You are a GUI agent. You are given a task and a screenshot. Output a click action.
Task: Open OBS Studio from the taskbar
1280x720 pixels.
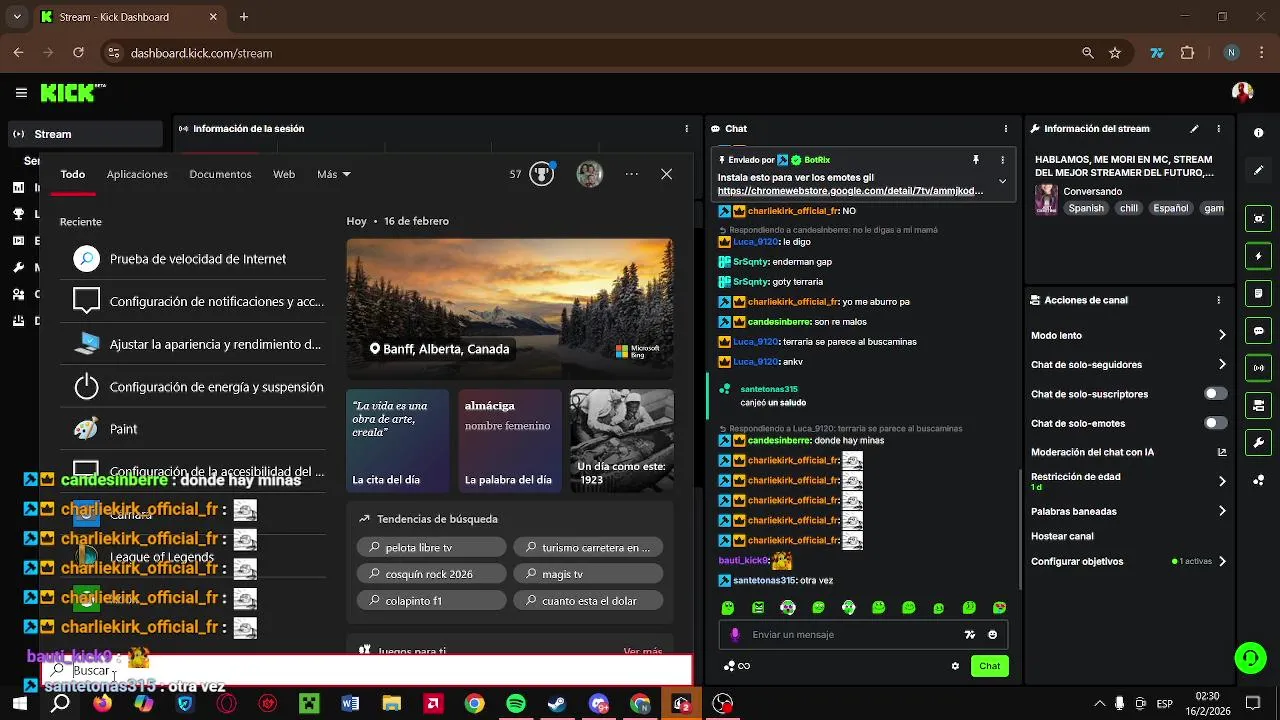[x=723, y=704]
